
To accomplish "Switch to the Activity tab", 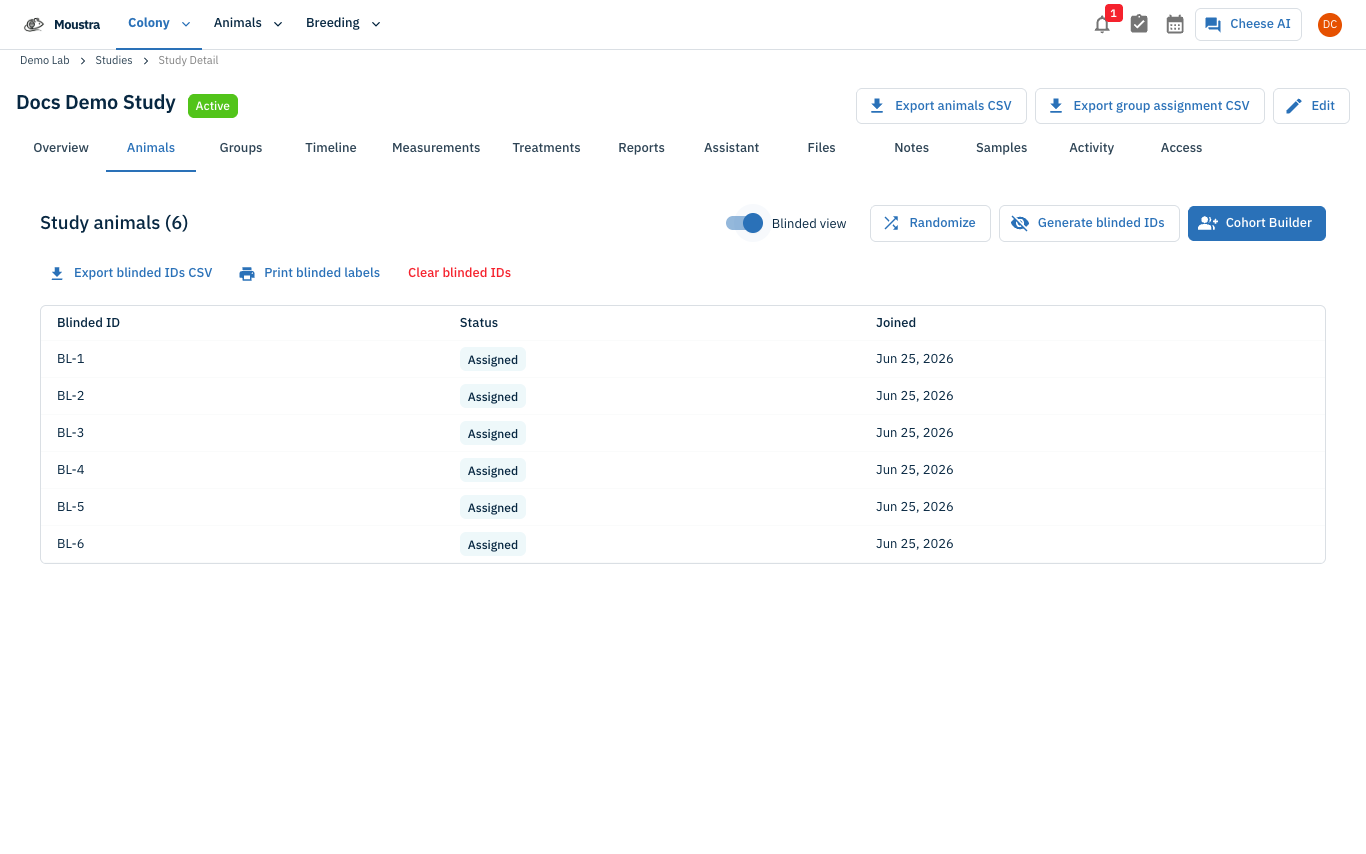I will tap(1091, 148).
